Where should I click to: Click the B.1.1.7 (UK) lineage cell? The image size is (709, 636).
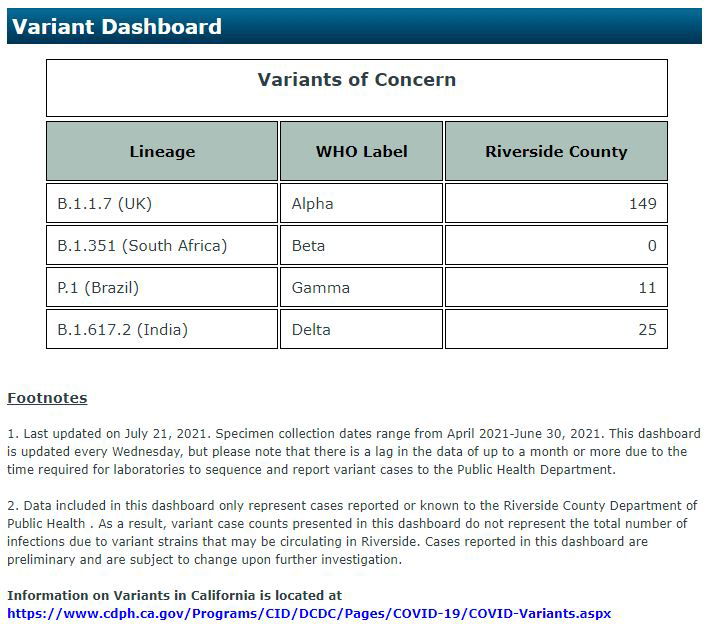105,204
